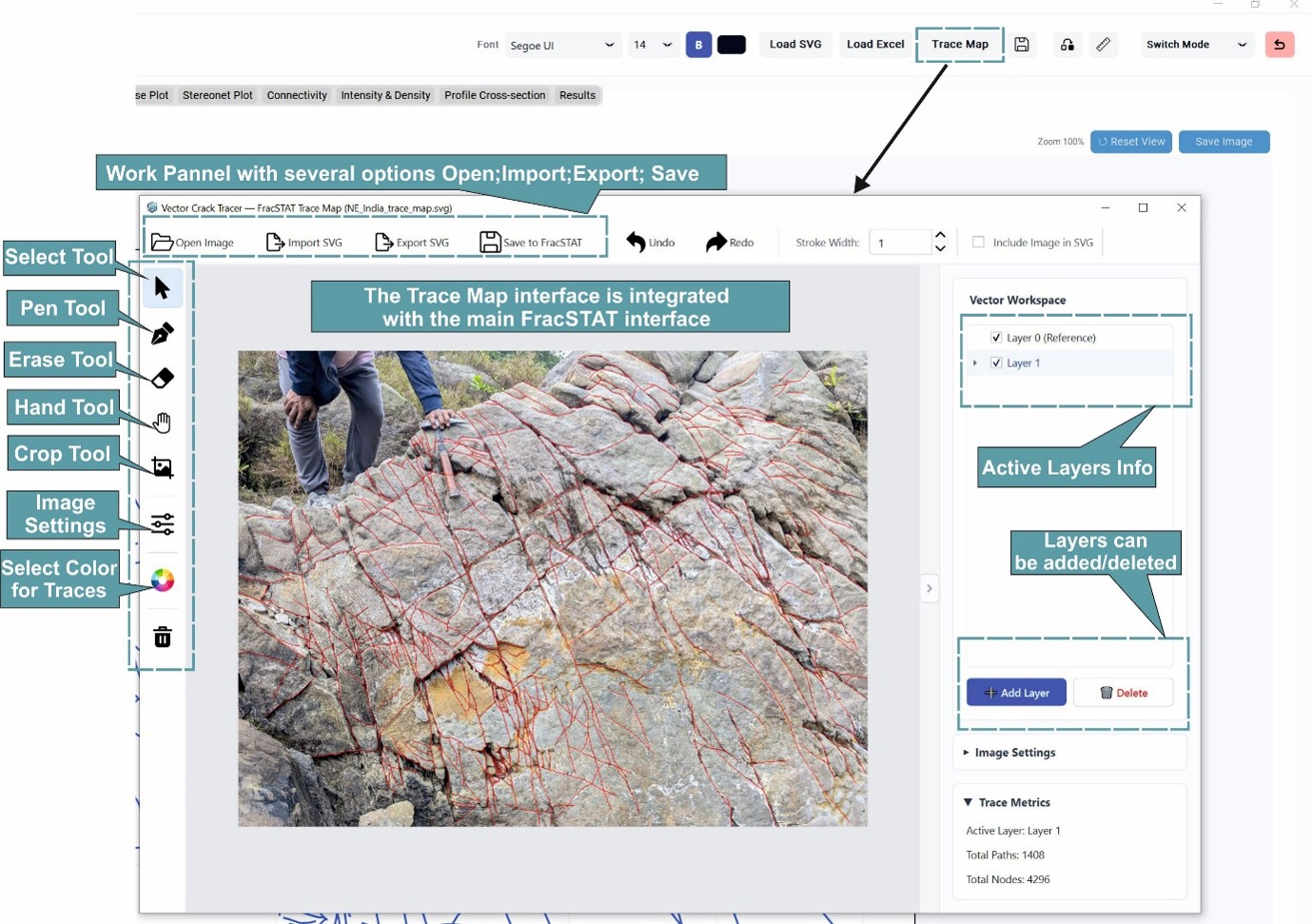This screenshot has height=924, width=1312.
Task: Switch to Stereonet Plot tab
Action: (x=218, y=95)
